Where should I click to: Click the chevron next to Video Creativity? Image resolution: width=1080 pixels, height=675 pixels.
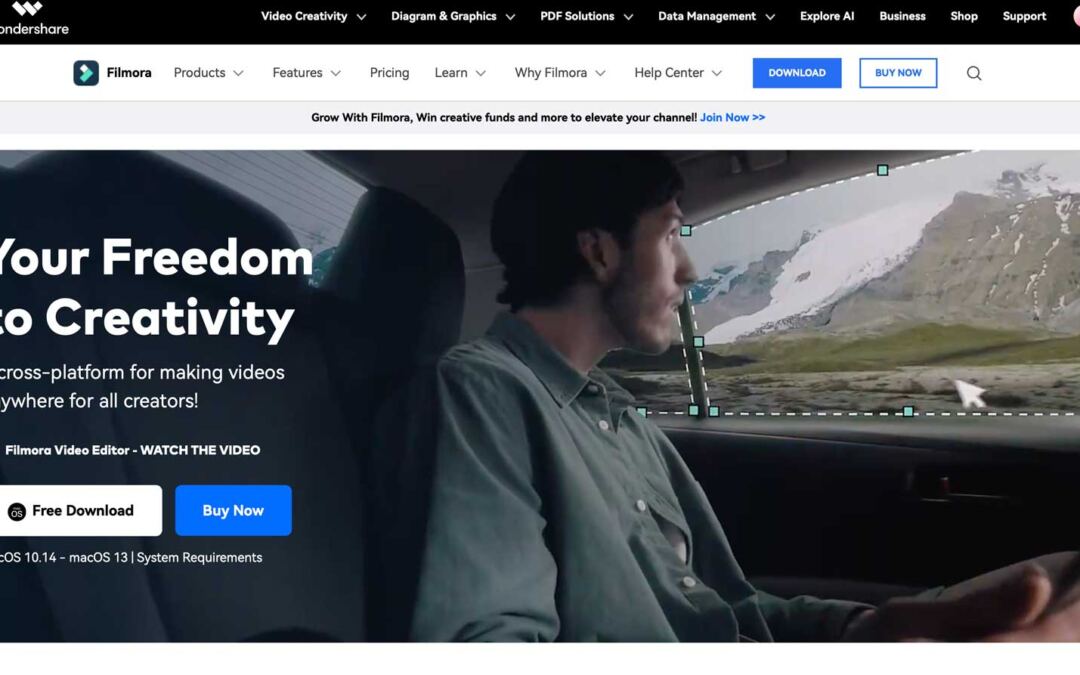[x=361, y=17]
